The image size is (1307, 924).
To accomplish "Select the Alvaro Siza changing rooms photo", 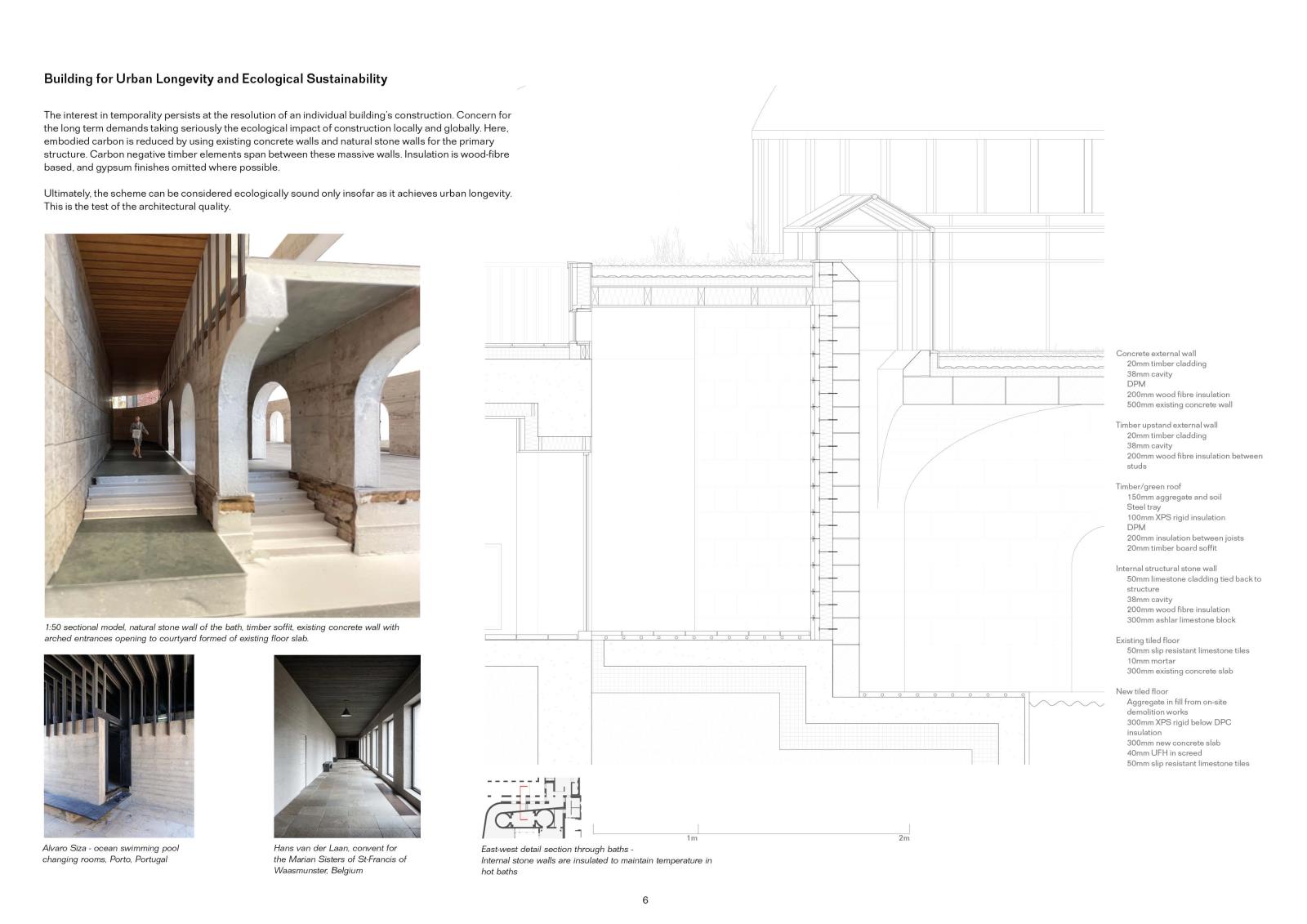I will [118, 745].
